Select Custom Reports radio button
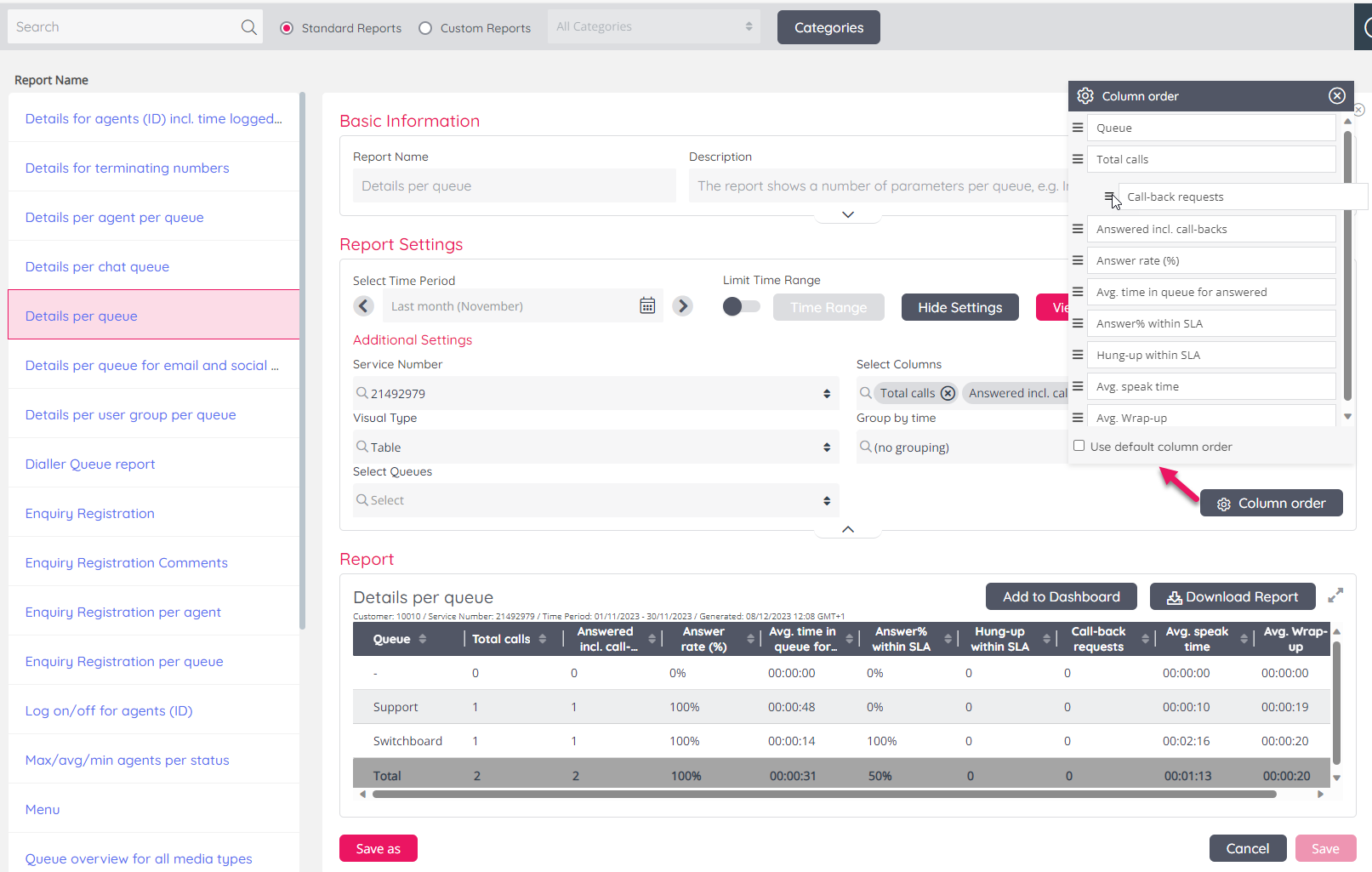 [425, 28]
